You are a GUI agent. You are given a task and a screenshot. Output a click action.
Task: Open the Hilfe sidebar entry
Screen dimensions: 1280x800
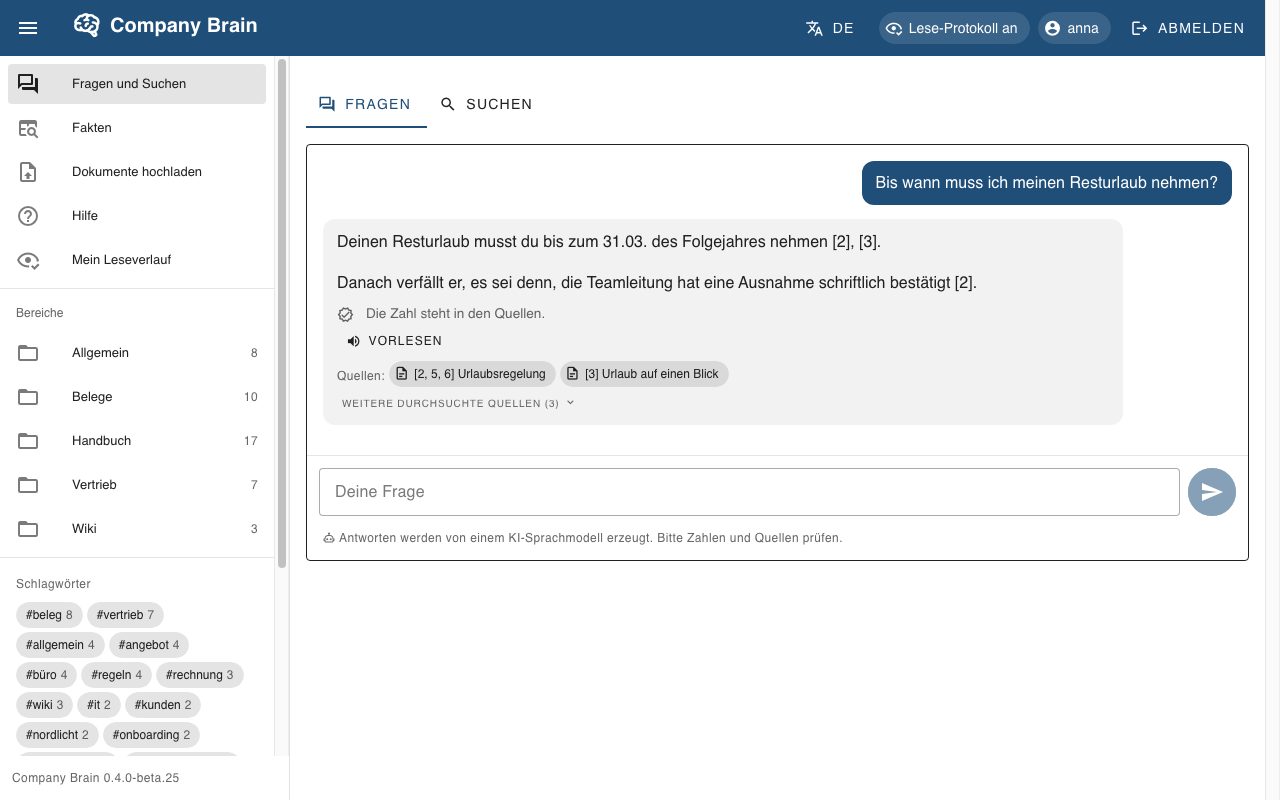coord(137,216)
